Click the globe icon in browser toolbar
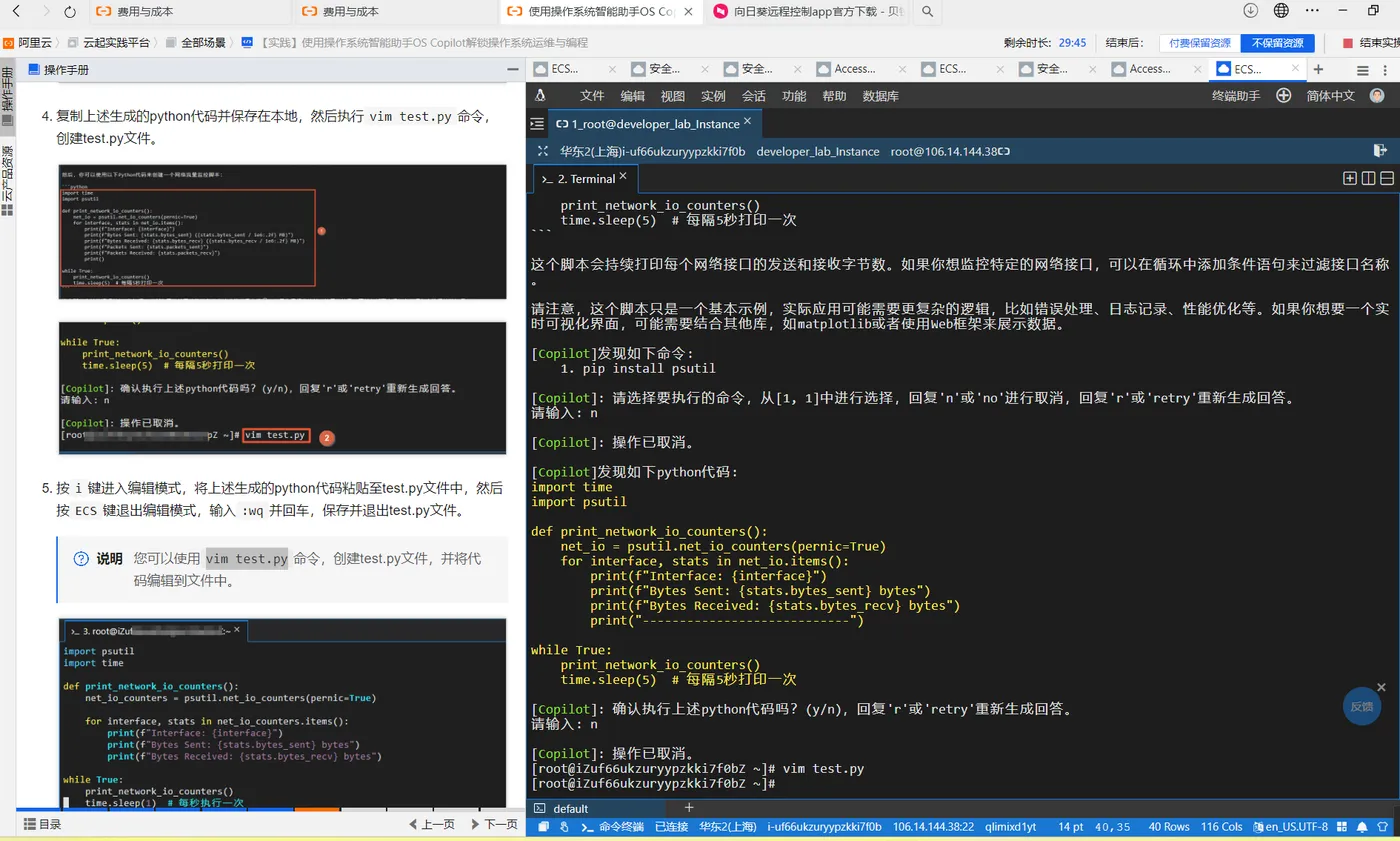Screen dimensions: 1400x841 [x=1281, y=11]
